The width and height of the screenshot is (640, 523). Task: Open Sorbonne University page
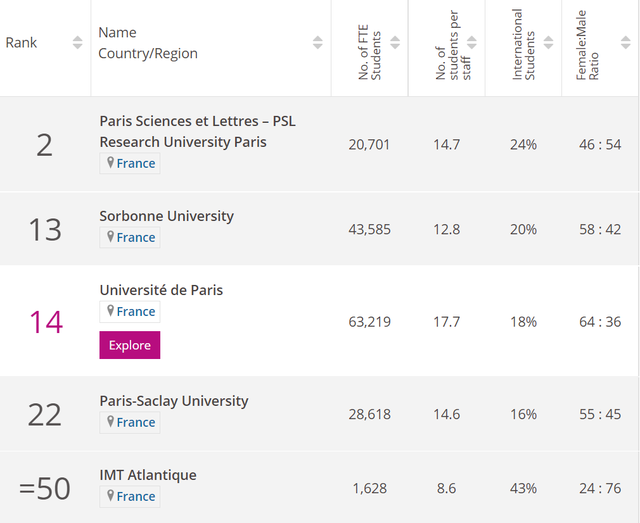tap(166, 216)
